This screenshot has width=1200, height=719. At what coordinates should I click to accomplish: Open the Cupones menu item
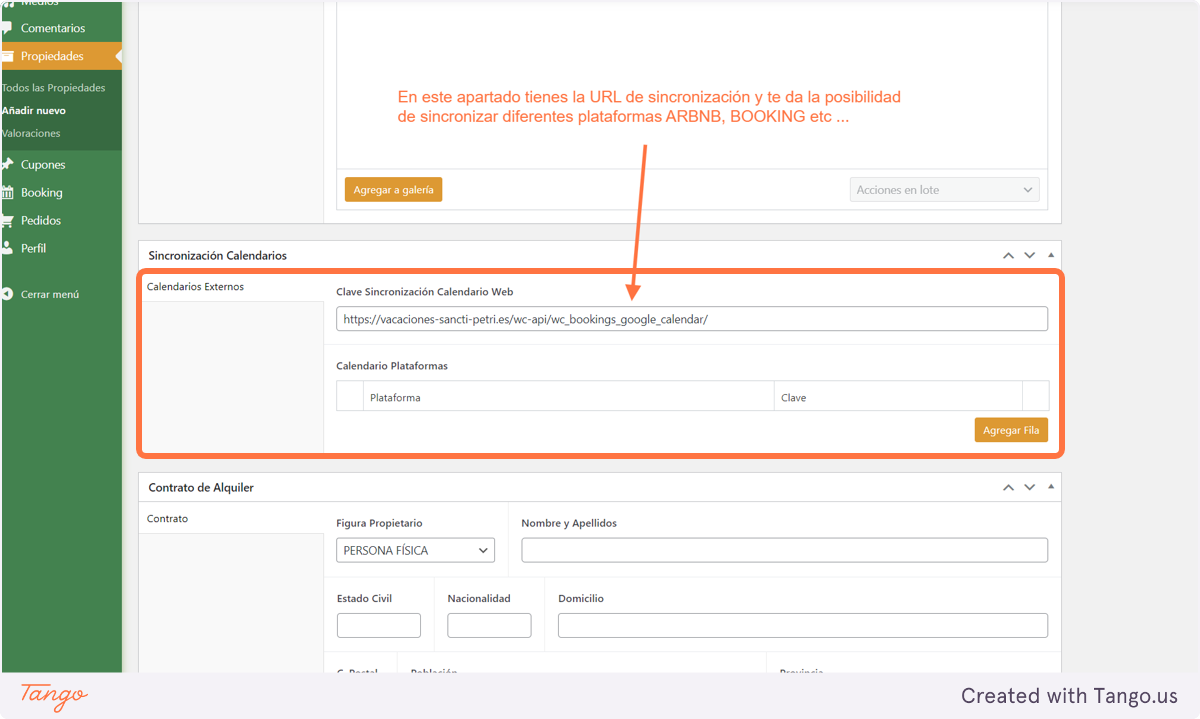43,165
